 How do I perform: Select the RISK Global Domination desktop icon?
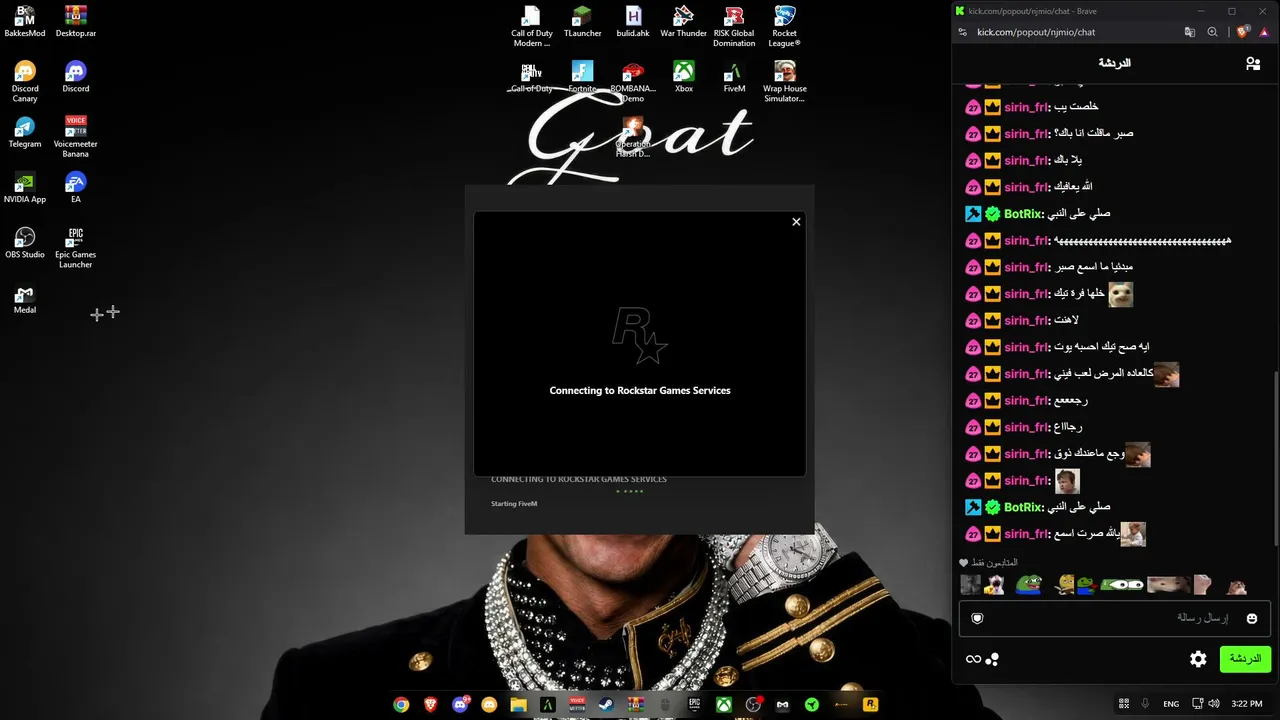734,26
